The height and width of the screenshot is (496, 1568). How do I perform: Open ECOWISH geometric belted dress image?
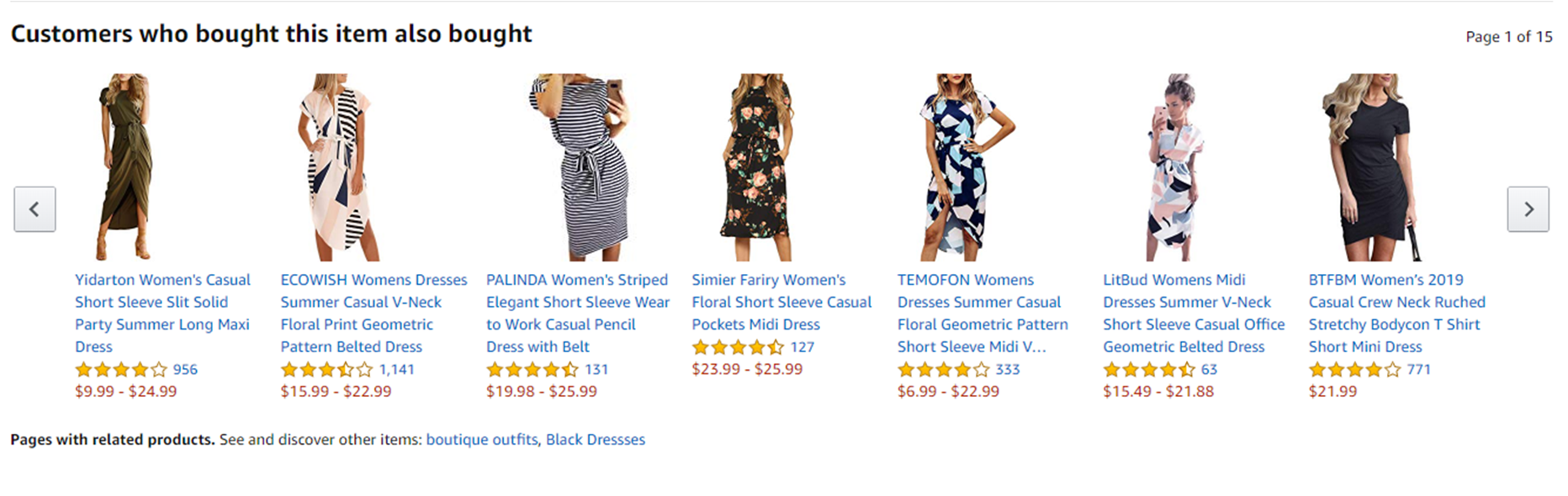click(336, 166)
